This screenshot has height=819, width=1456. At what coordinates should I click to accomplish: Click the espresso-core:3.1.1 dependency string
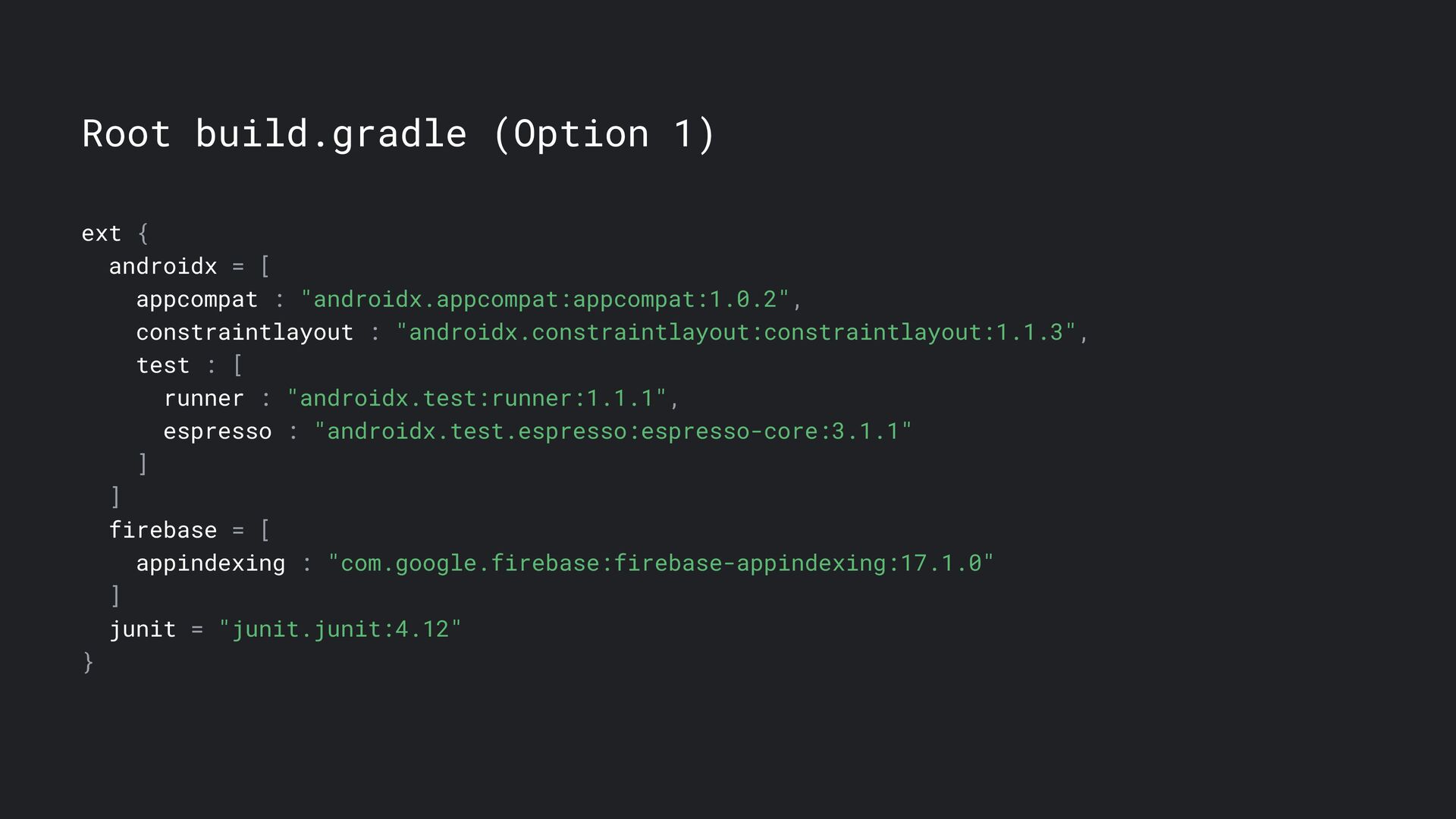tap(613, 431)
